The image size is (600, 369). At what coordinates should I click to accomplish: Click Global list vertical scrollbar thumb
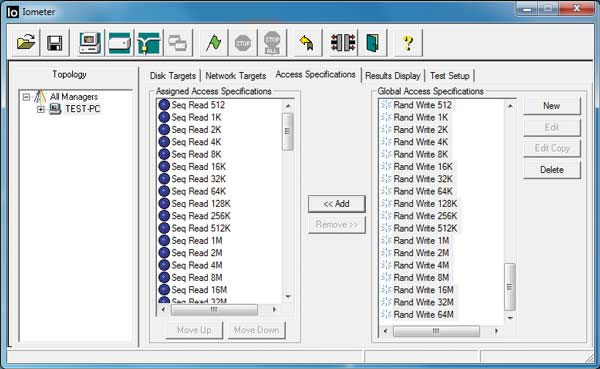tap(510, 286)
